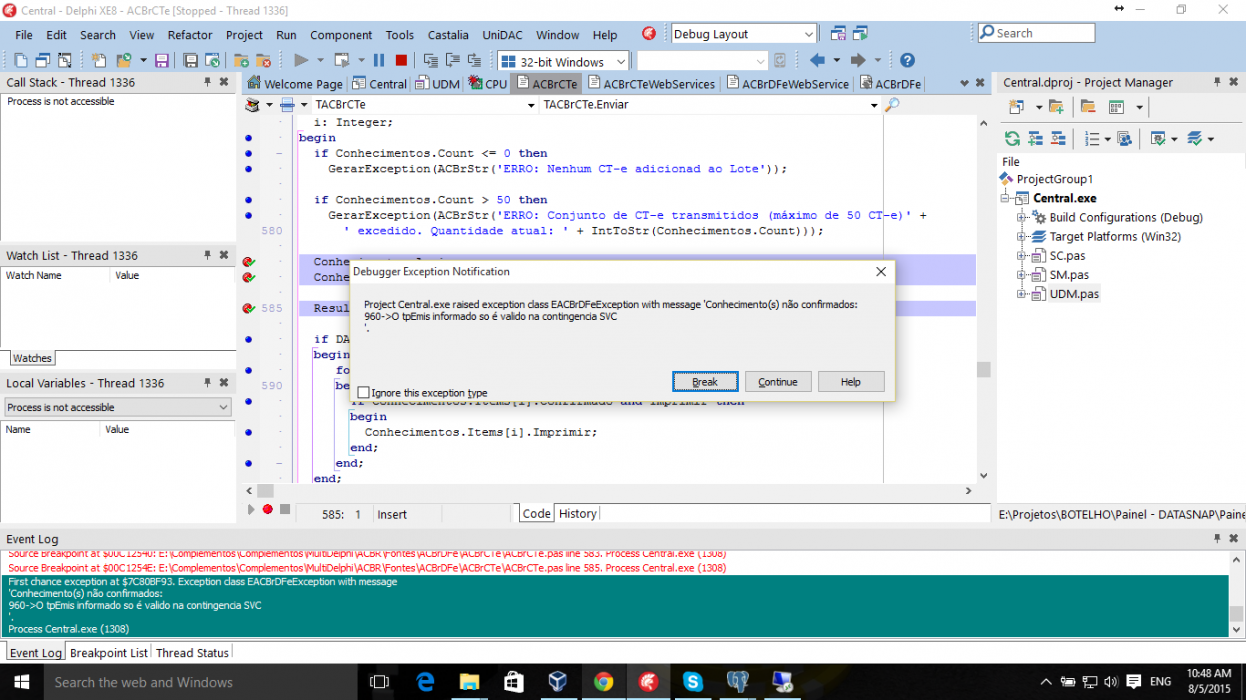Click the Pause debugger toolbar icon
Screen dimensions: 1246x700
click(379, 60)
